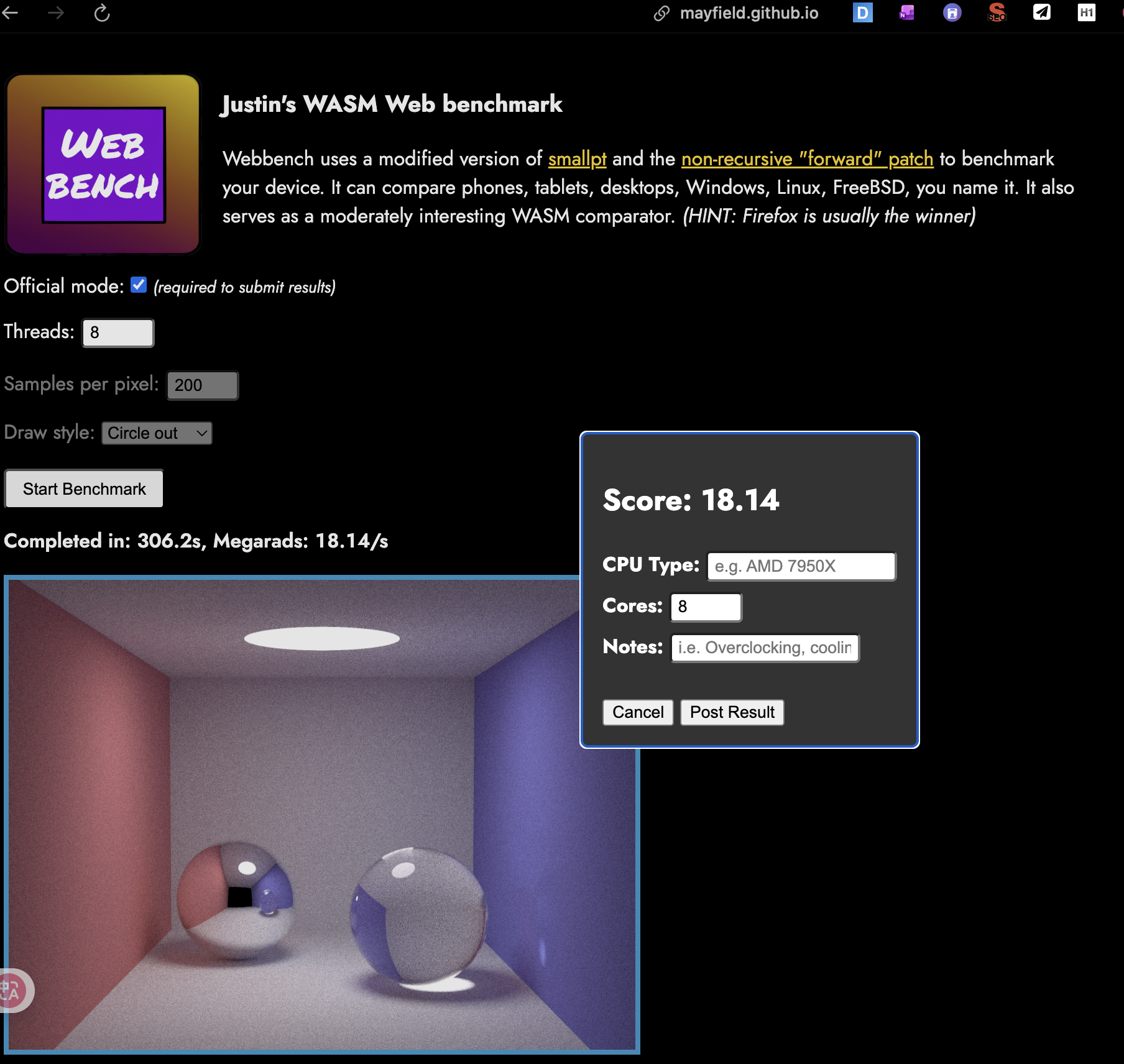Open the Draw style dropdown
The width and height of the screenshot is (1124, 1064).
tap(157, 433)
